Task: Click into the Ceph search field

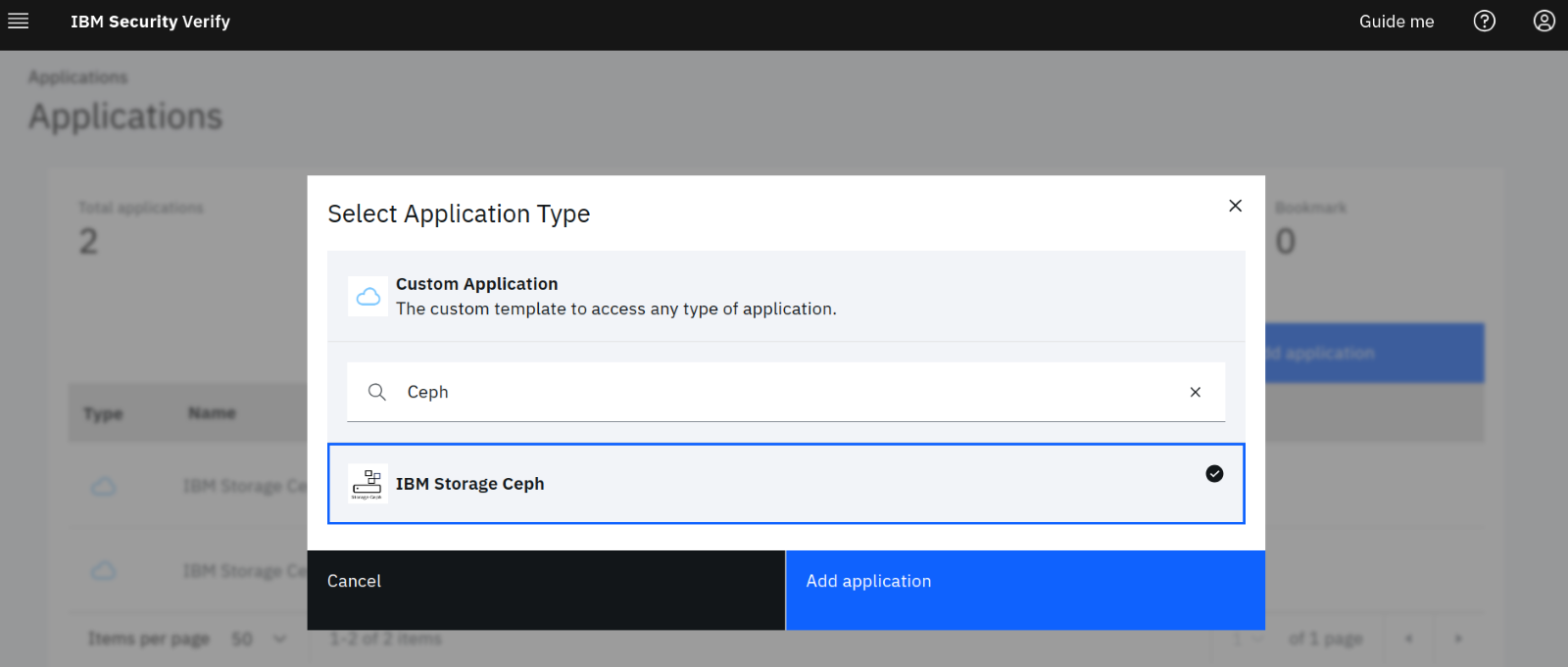Action: [x=786, y=392]
